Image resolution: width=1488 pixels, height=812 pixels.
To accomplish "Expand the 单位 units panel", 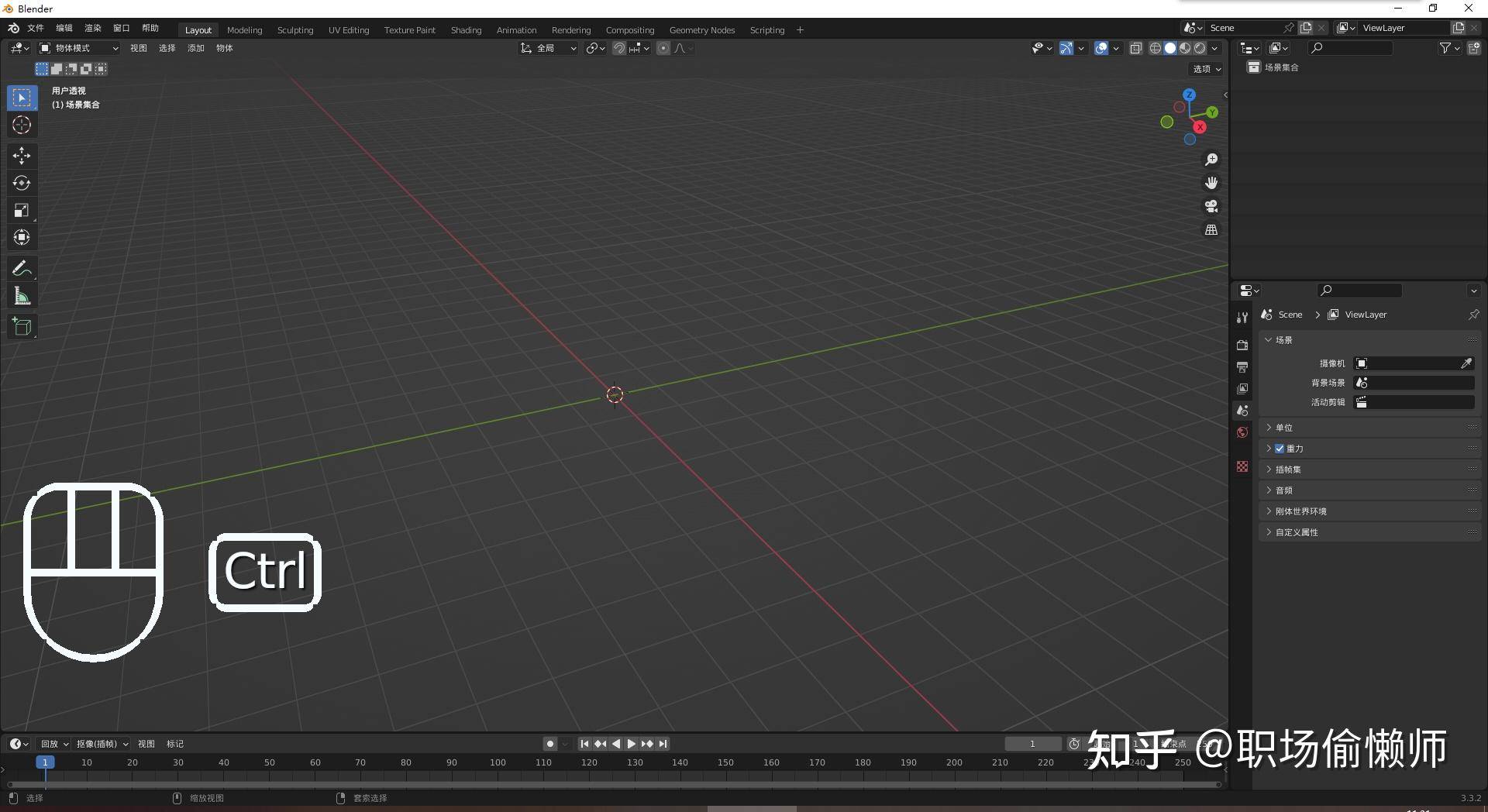I will click(1369, 428).
